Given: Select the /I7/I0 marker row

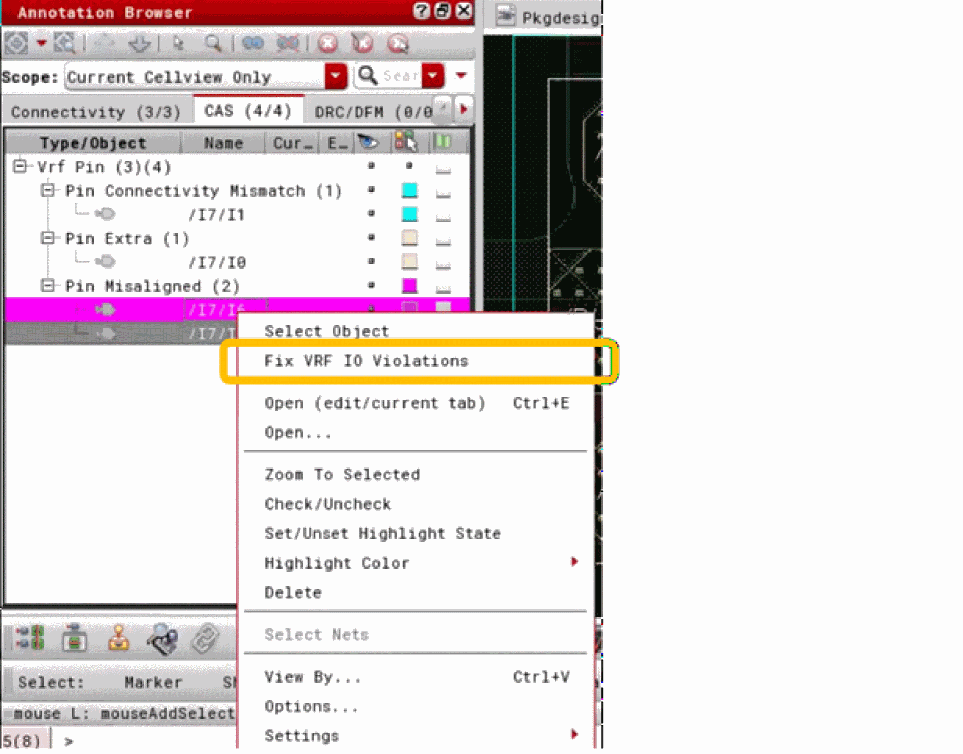Looking at the screenshot, I should [238, 262].
